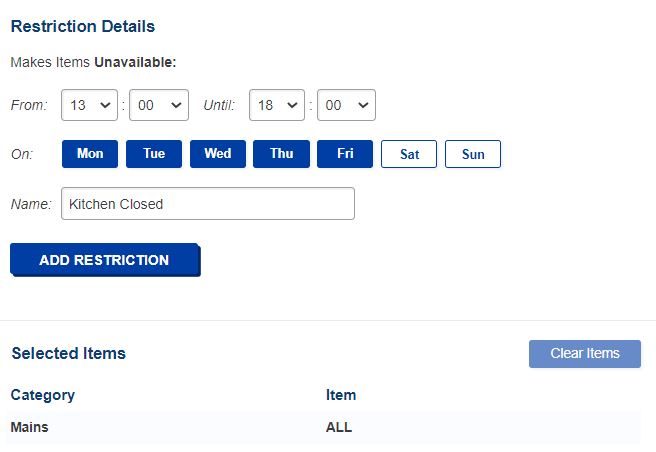Screen dimensions: 656x452
Task: Click the Restriction Details heading
Action: pos(83,26)
